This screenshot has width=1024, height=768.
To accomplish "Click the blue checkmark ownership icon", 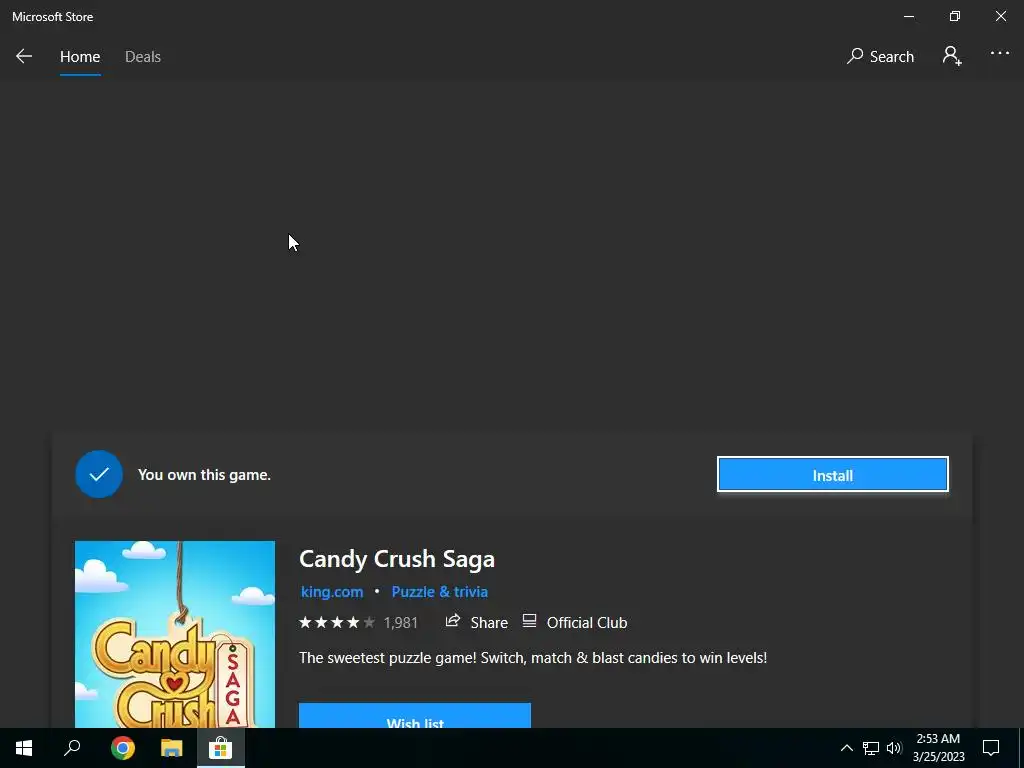I will coord(99,474).
